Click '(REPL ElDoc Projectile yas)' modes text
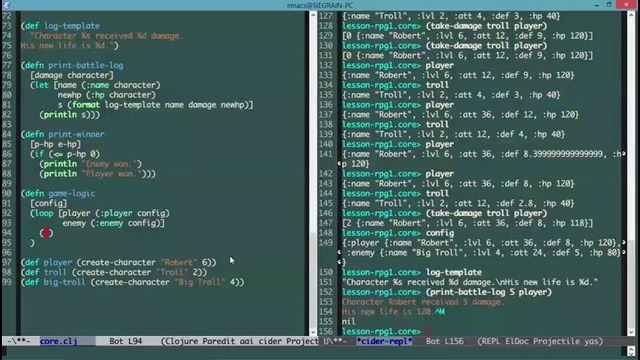640x360 pixels. coord(540,341)
